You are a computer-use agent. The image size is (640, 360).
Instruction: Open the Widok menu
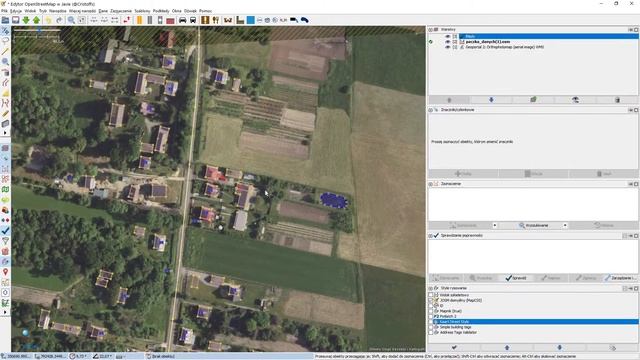pyautogui.click(x=30, y=11)
